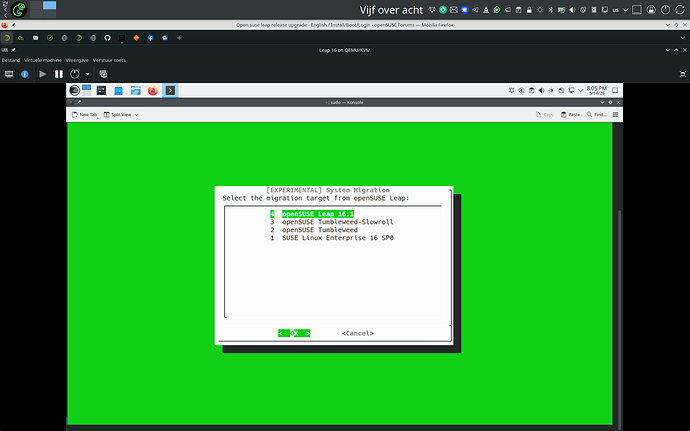Click the 'us' keyboard layout indicator
This screenshot has width=690, height=431.
click(x=615, y=10)
